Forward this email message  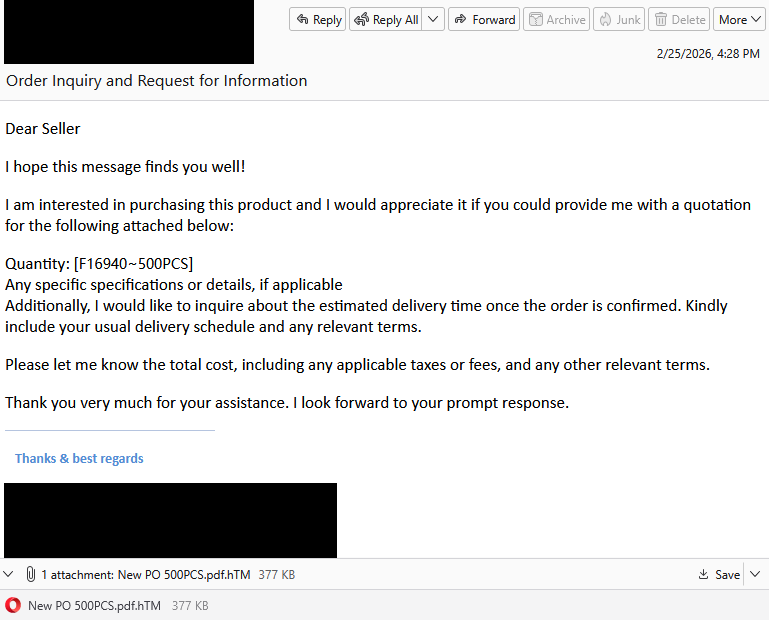[x=484, y=19]
